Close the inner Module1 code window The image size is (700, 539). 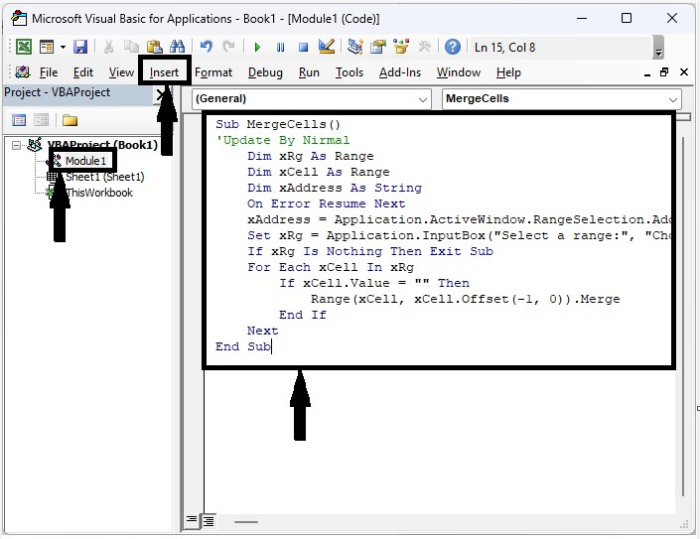[x=684, y=72]
